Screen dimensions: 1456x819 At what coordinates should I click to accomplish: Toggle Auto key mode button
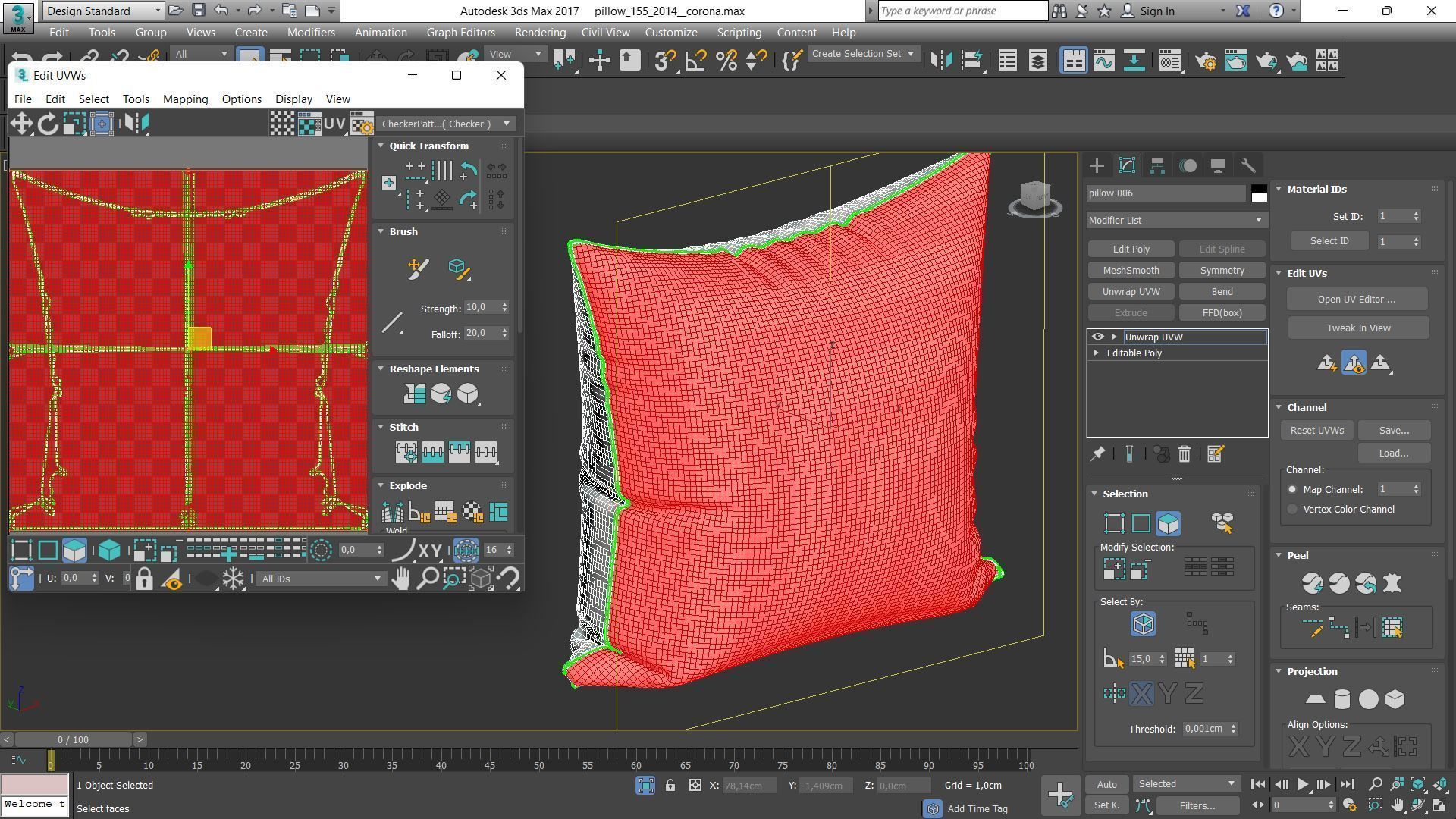pos(1106,785)
